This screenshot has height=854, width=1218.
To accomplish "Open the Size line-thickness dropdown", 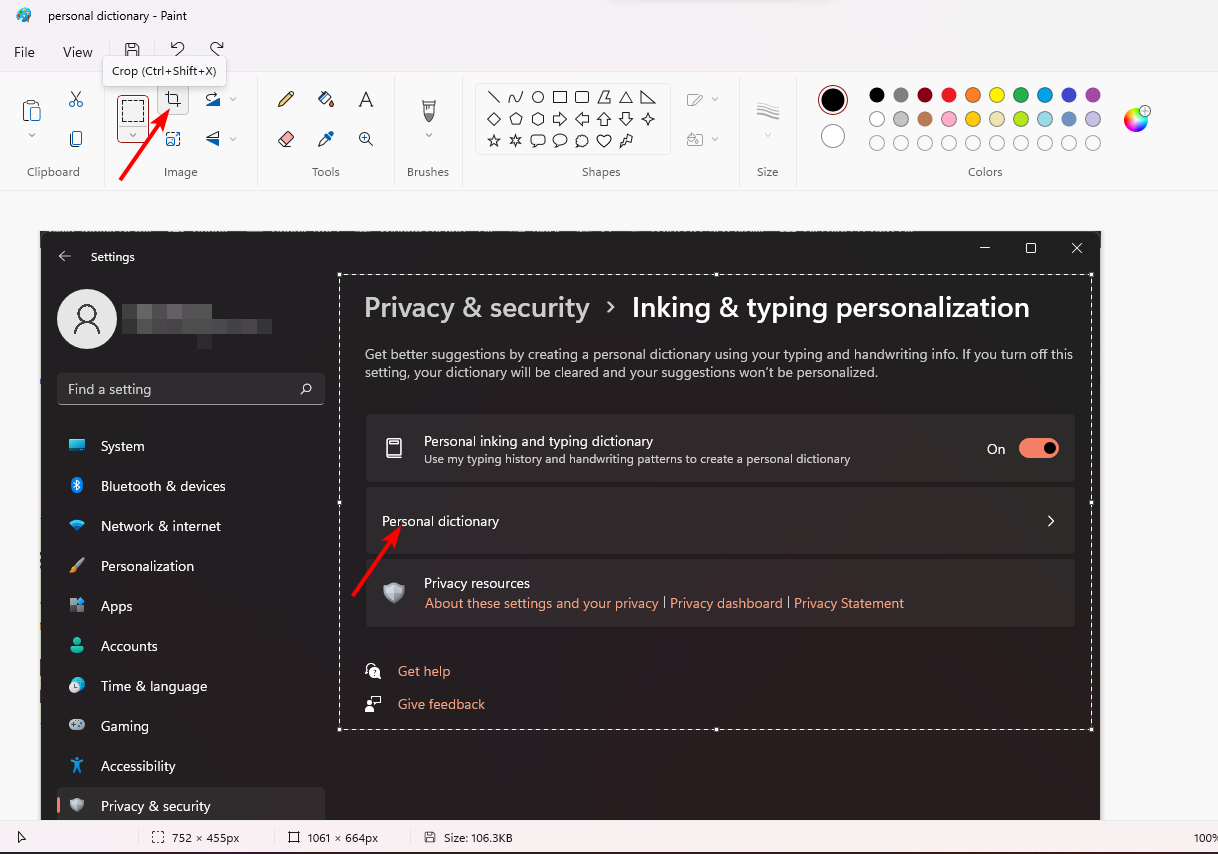I will click(768, 135).
